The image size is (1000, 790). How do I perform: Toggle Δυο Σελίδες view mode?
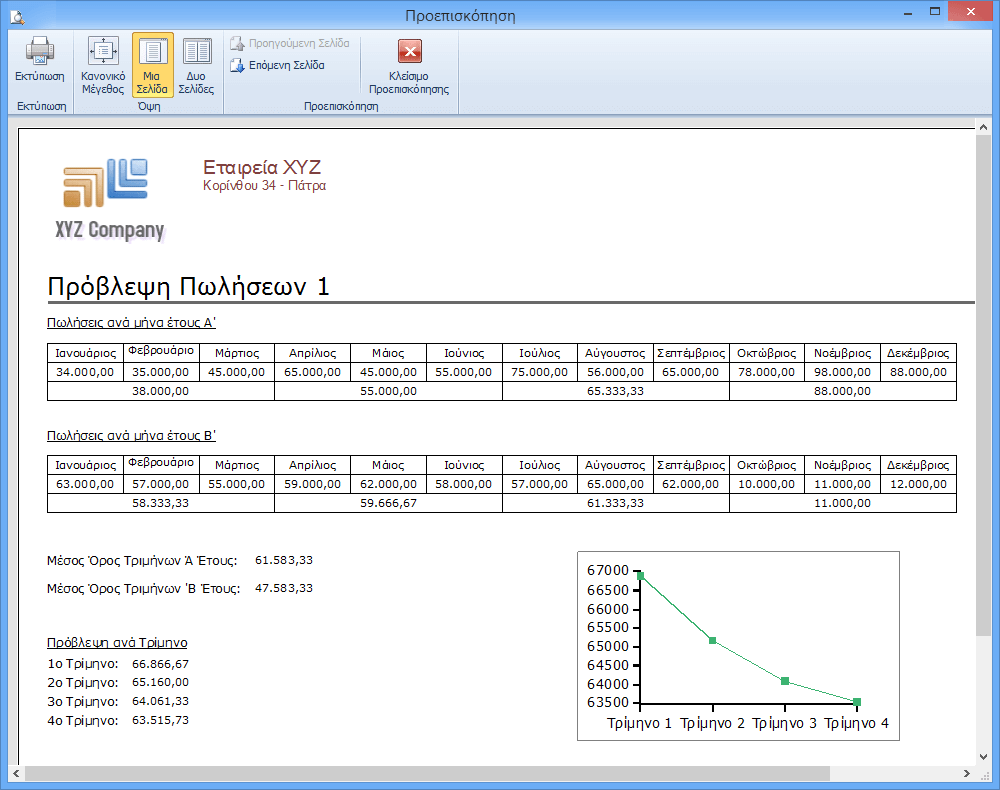197,53
